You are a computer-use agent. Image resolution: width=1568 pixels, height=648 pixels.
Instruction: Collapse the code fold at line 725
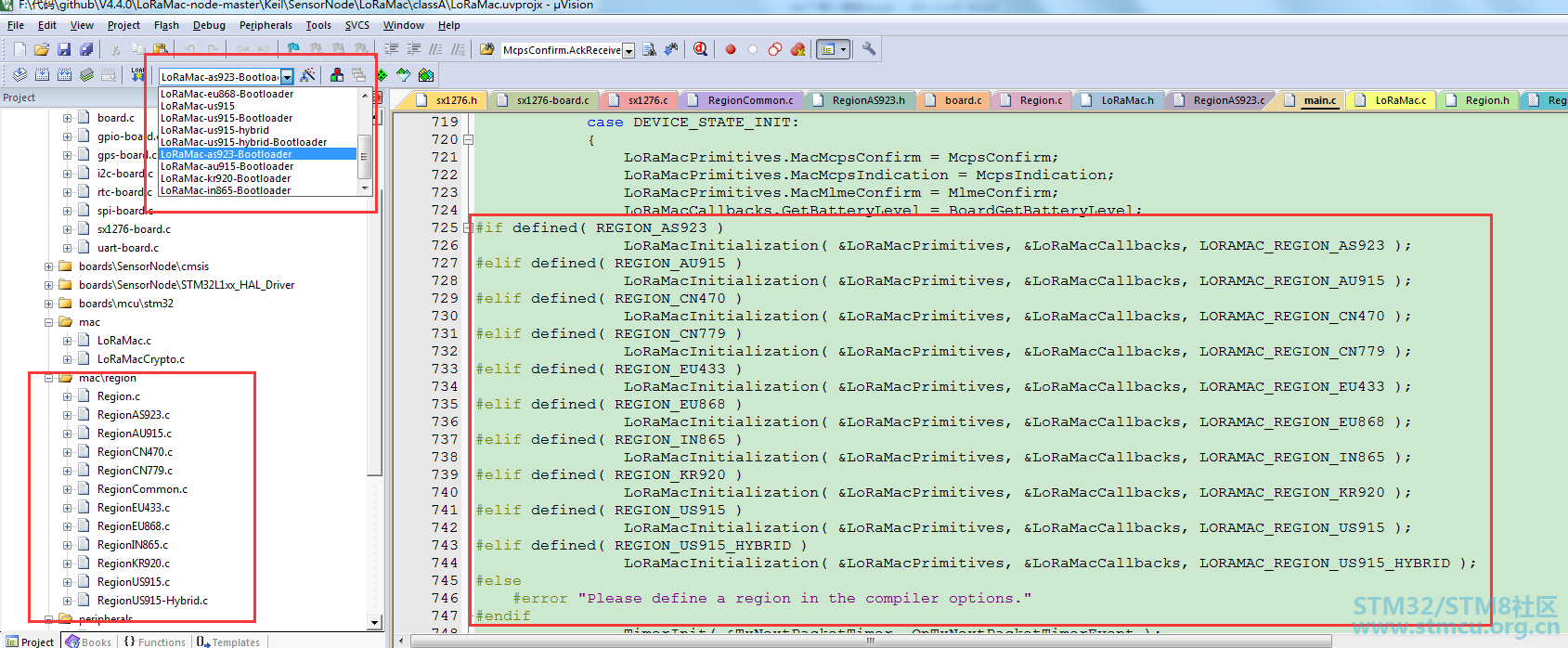pyautogui.click(x=469, y=228)
